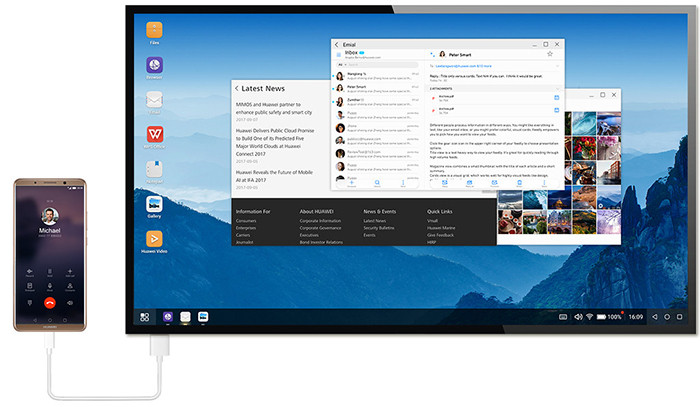Go back using Email window back arrow

(x=336, y=44)
